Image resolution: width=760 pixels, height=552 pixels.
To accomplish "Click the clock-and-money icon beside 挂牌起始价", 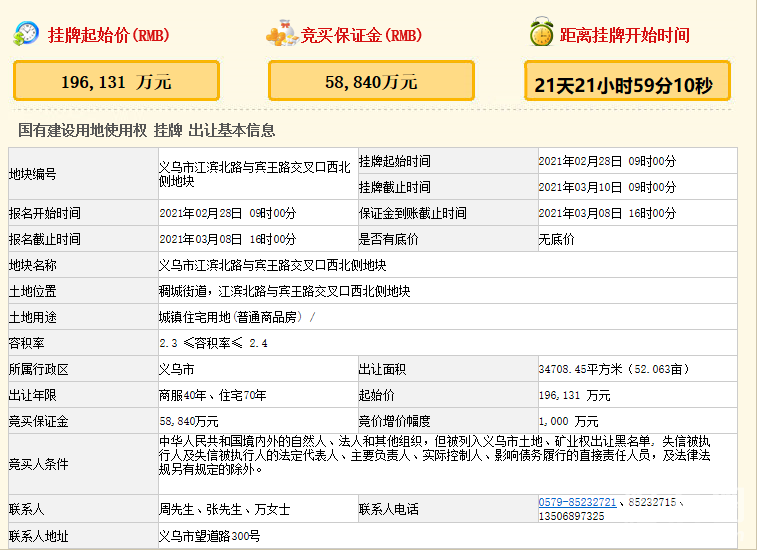I will [x=27, y=34].
